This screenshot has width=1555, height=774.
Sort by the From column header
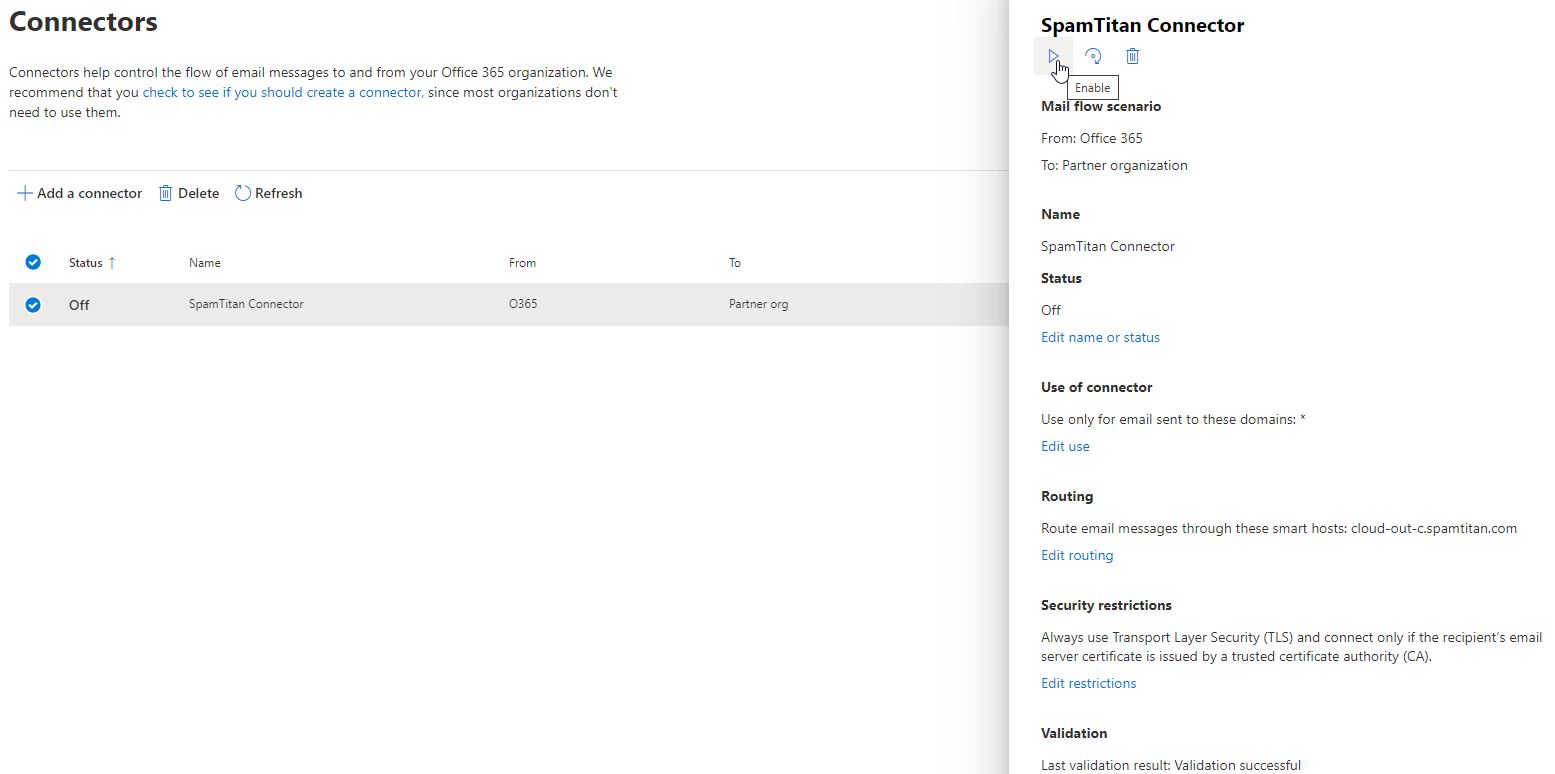pyautogui.click(x=522, y=263)
